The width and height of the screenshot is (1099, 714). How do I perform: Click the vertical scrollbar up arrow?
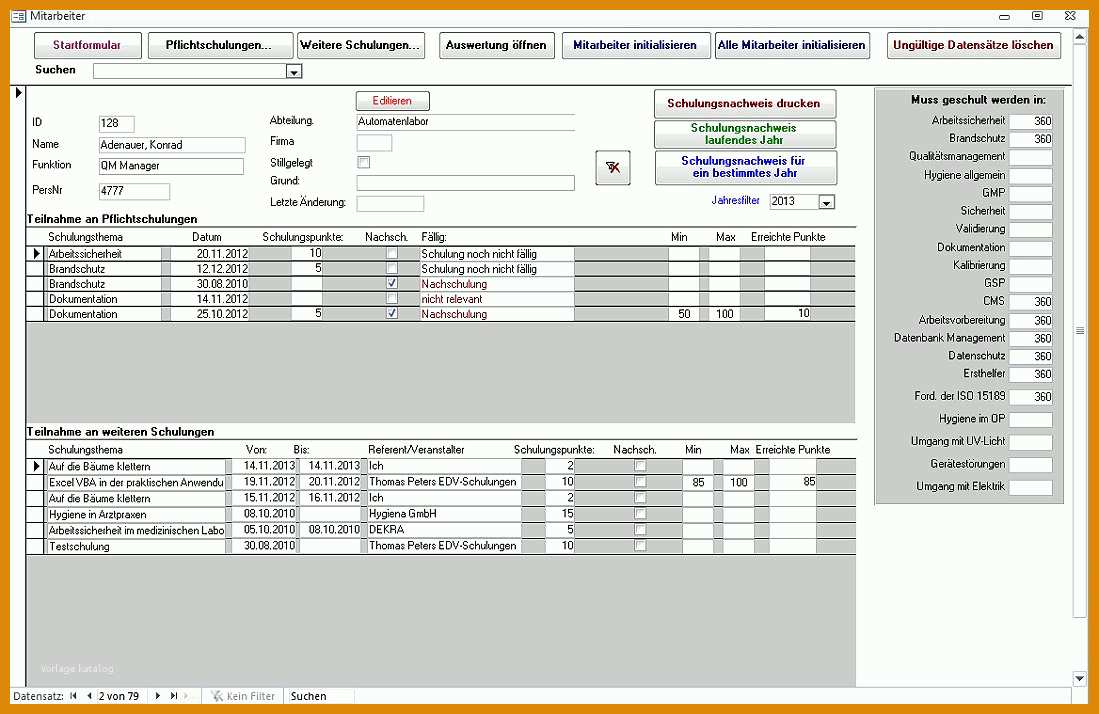pyautogui.click(x=1080, y=37)
